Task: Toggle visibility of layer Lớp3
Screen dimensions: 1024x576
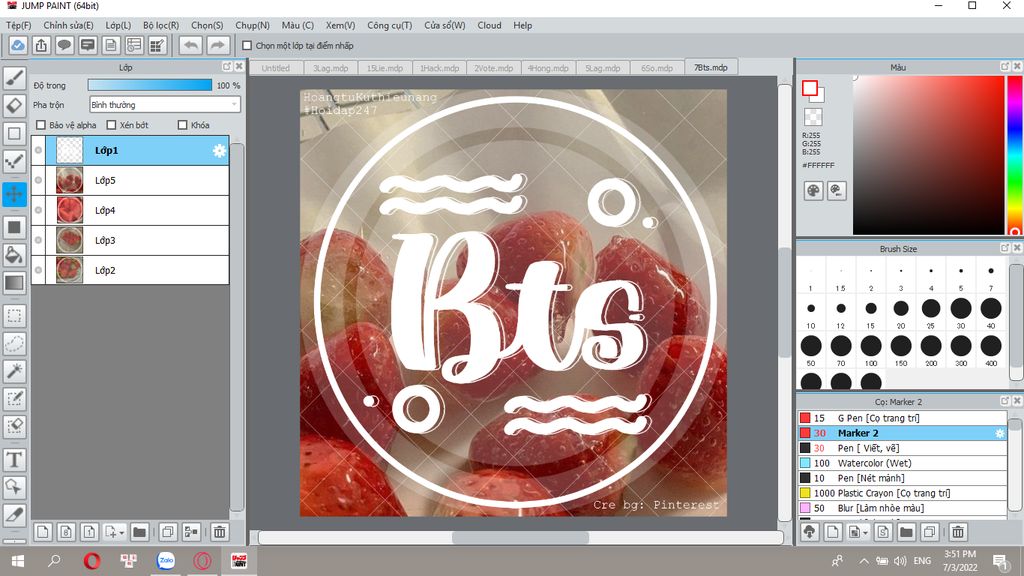Action: point(39,240)
